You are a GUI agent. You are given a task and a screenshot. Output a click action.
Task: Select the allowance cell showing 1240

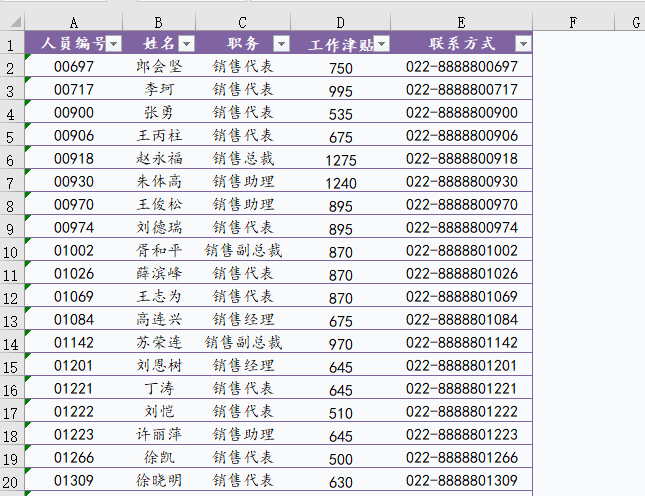coord(340,182)
